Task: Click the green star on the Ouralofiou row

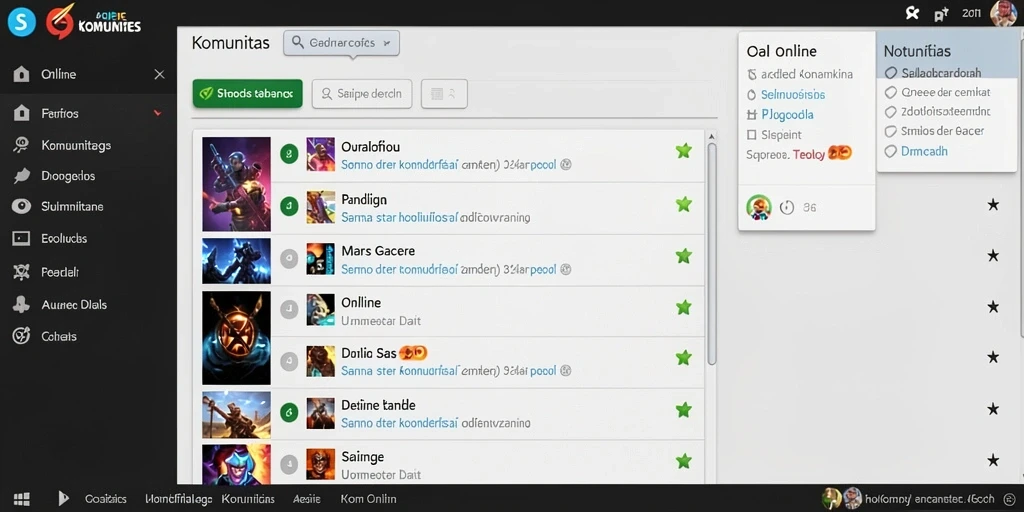Action: [683, 152]
